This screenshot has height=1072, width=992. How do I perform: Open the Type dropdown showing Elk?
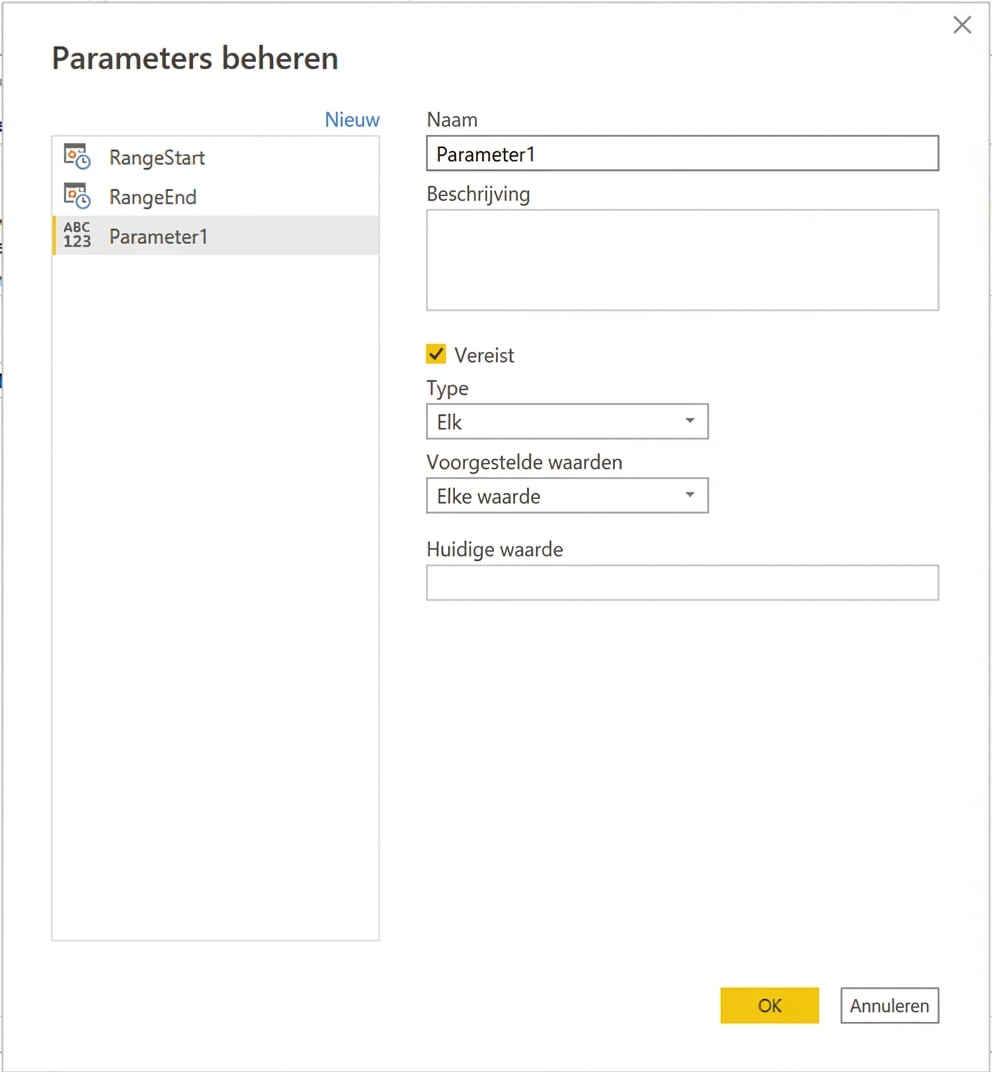567,421
